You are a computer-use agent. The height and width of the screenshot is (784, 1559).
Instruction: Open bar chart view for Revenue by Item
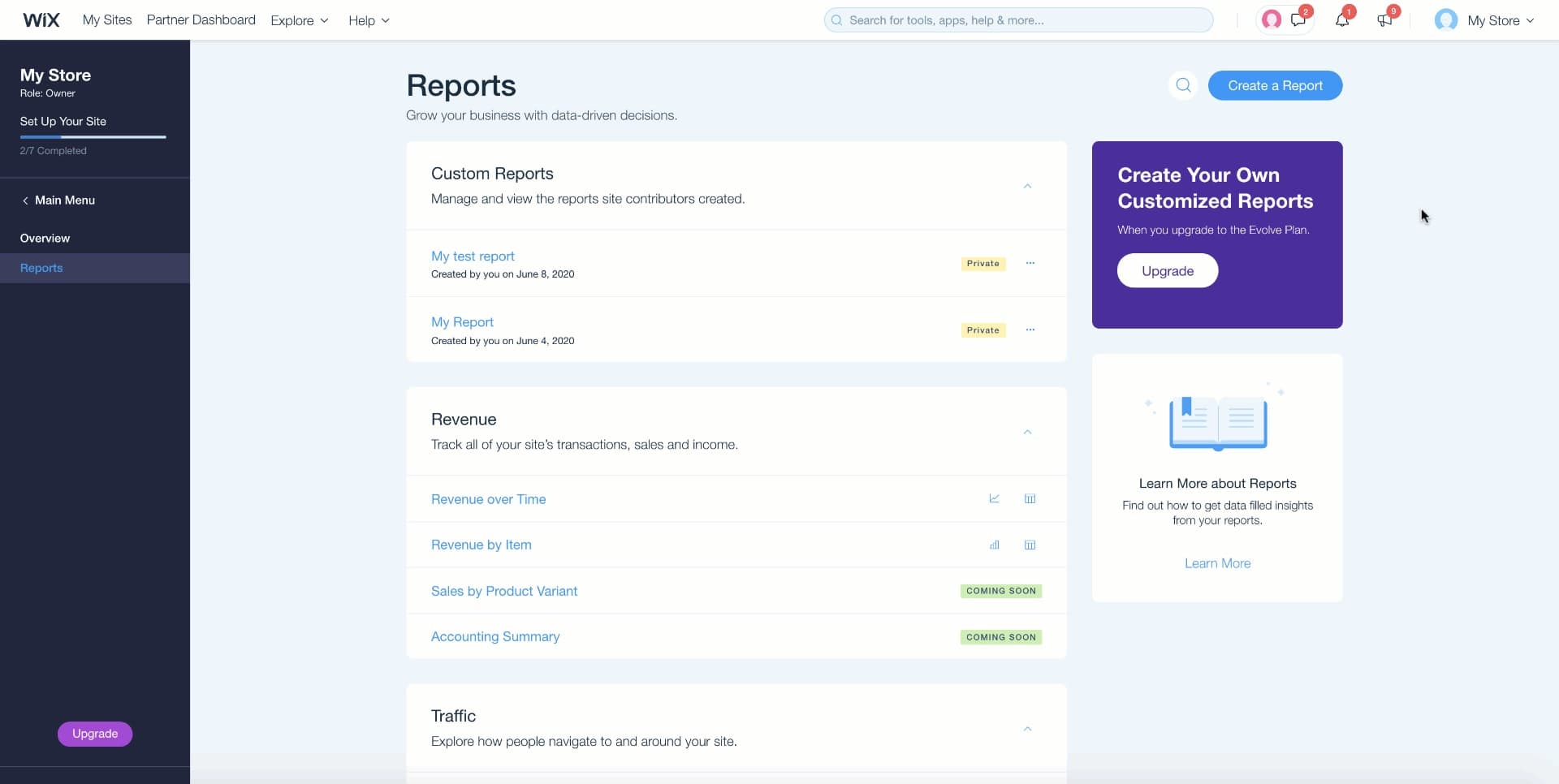994,545
